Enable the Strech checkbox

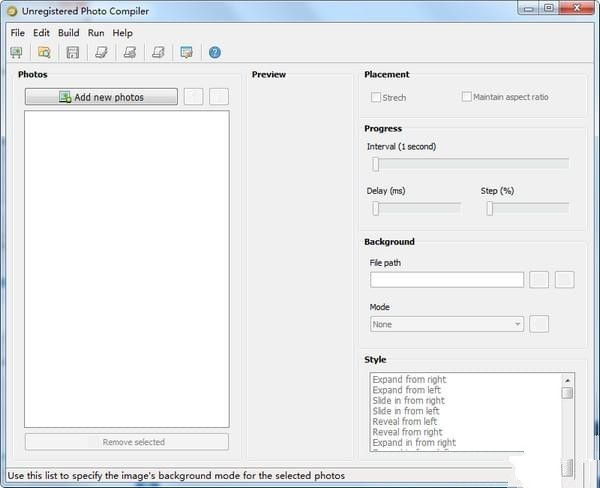376,98
